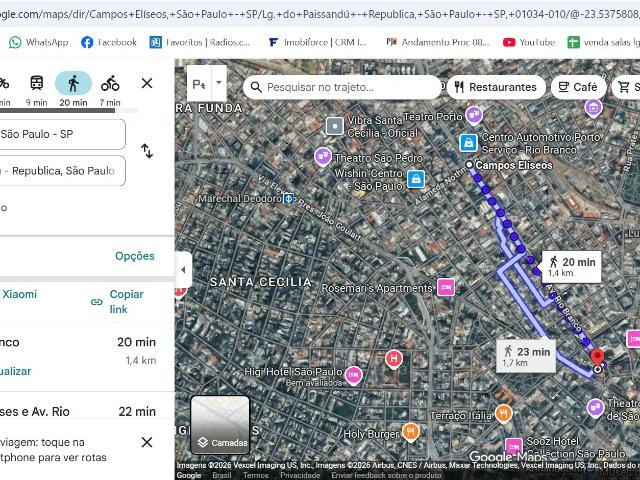Click the Campos Elíseos origin point
The image size is (640, 480).
pos(469,164)
